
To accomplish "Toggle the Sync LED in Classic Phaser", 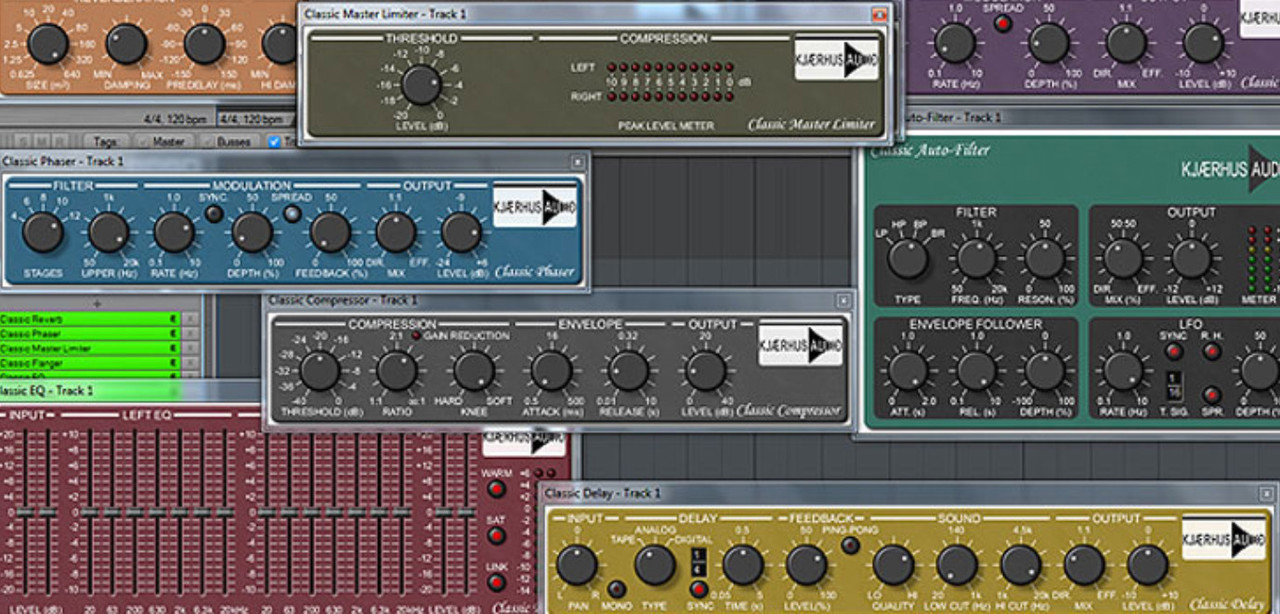I will coord(213,213).
